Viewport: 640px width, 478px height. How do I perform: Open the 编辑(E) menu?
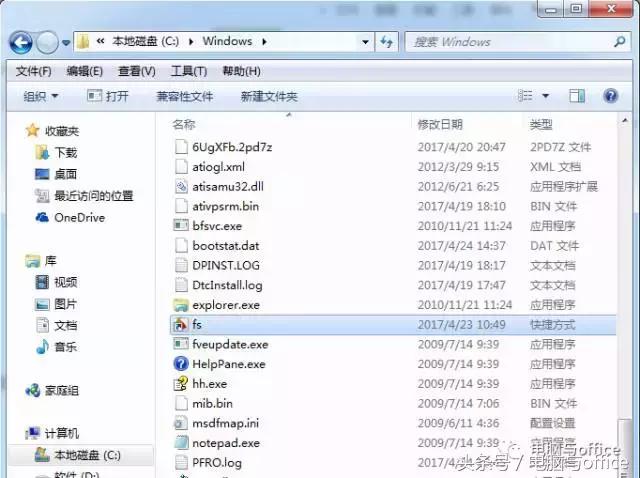pos(84,71)
